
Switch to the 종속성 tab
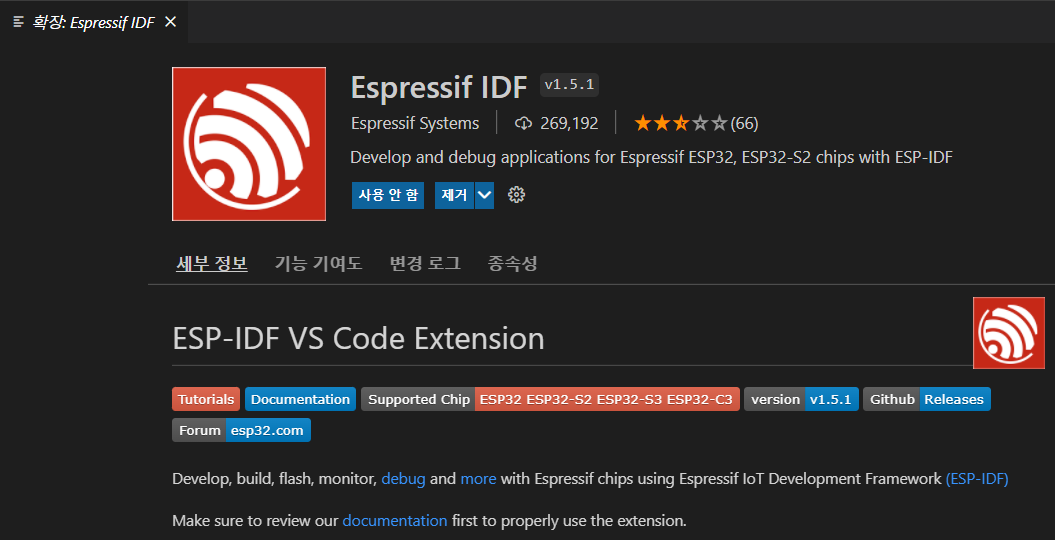(513, 264)
